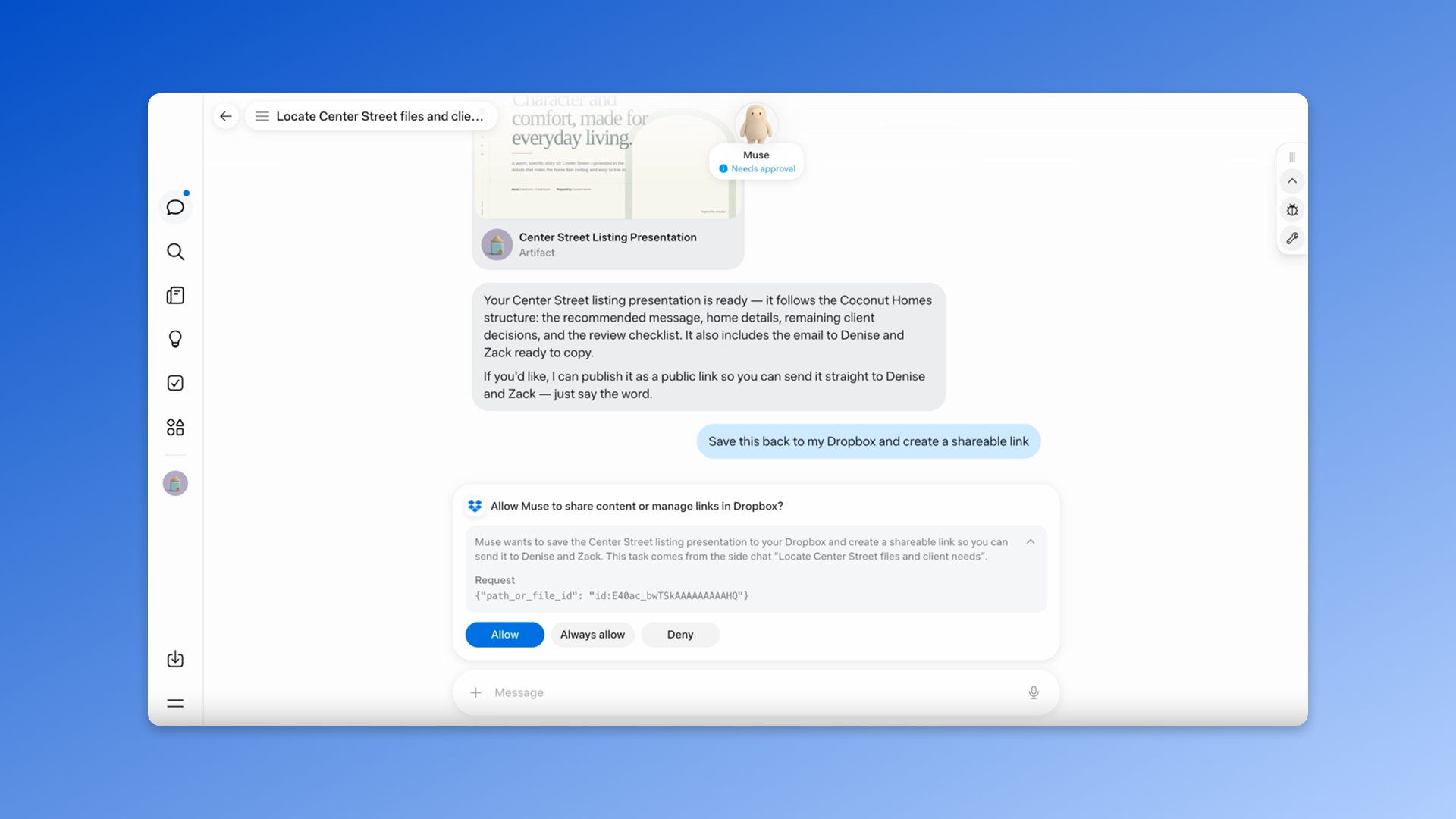This screenshot has height=819, width=1456.
Task: Open the apps shapes sidebar icon
Action: (175, 427)
